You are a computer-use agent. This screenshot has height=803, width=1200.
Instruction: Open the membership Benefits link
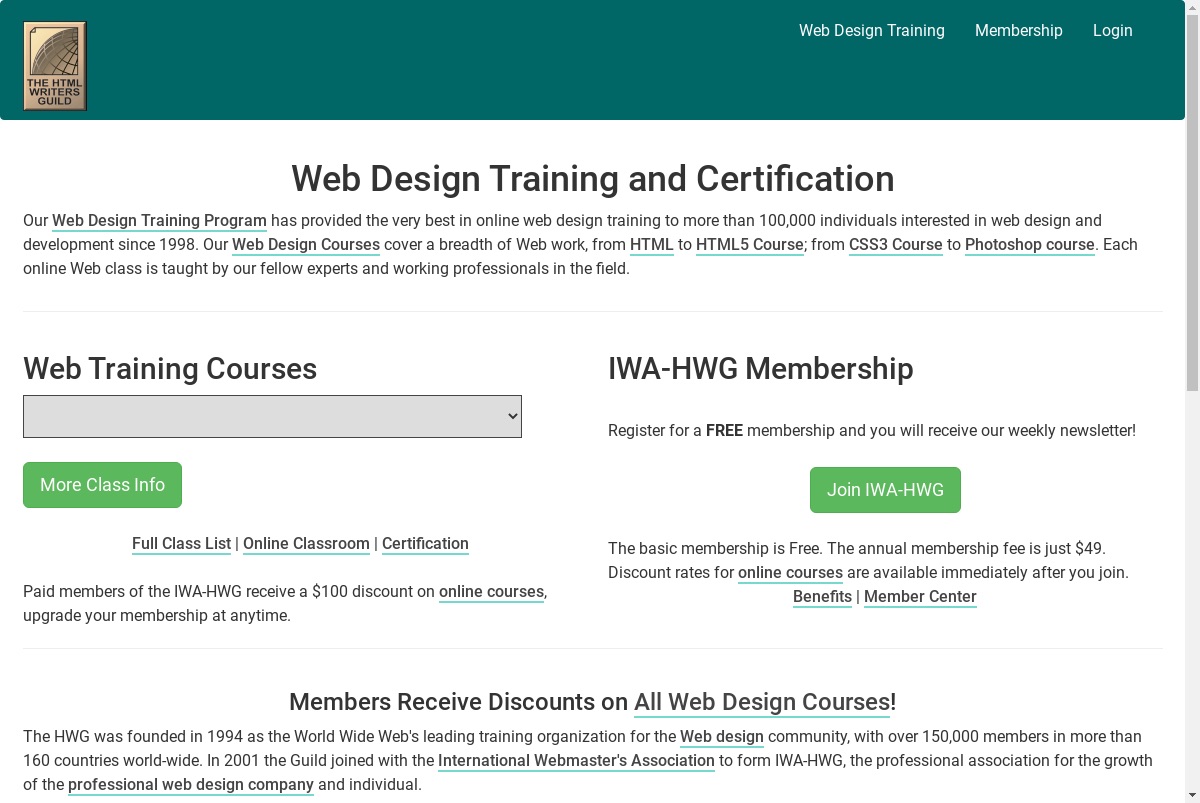click(x=822, y=596)
